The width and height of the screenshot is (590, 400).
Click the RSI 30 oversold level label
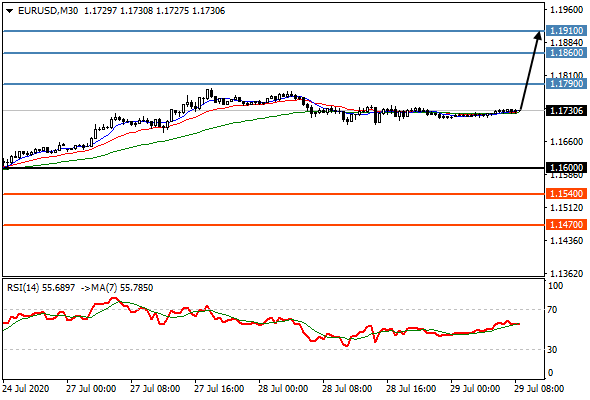tap(552, 350)
